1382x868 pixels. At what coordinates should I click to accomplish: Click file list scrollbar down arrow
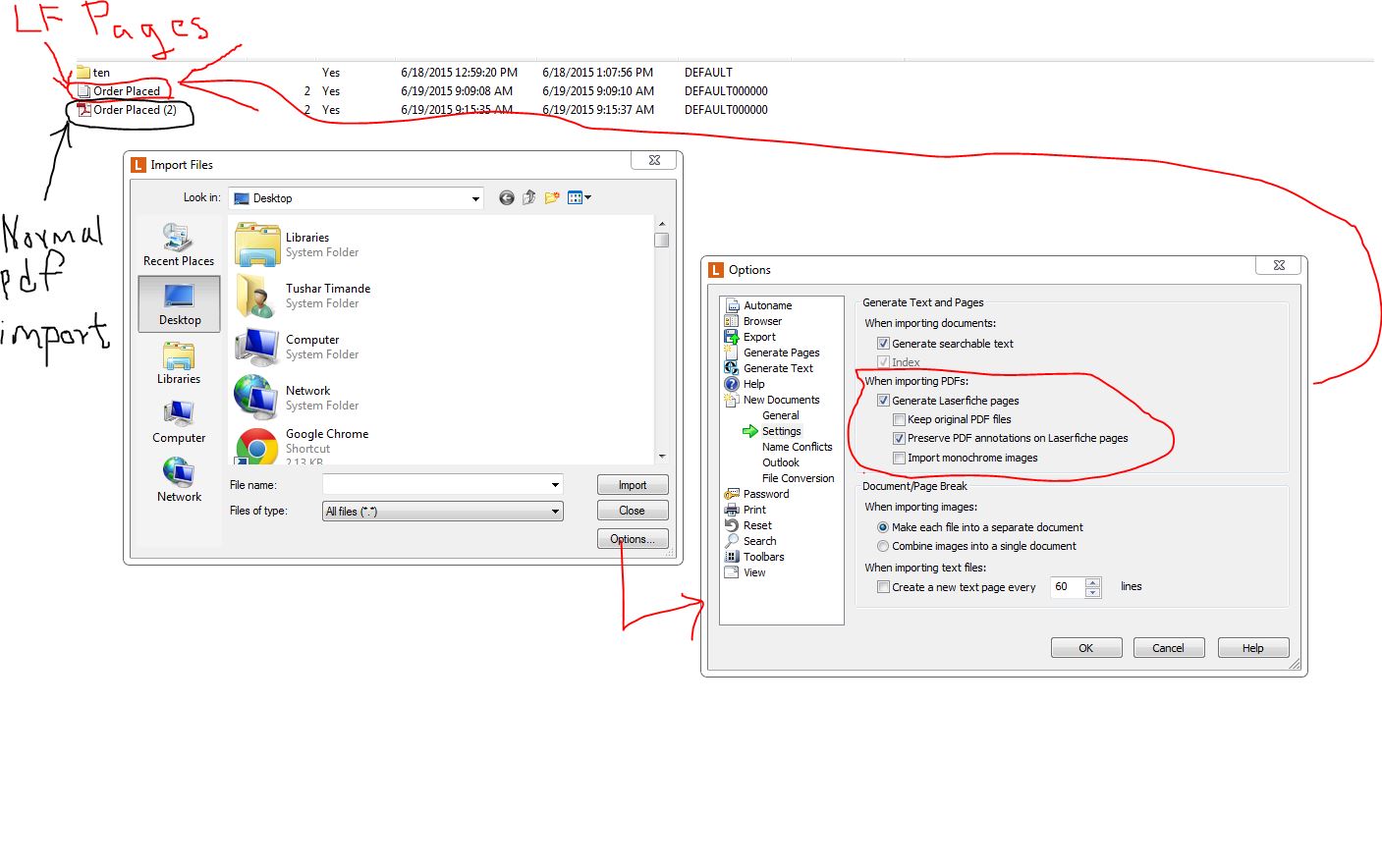[662, 456]
